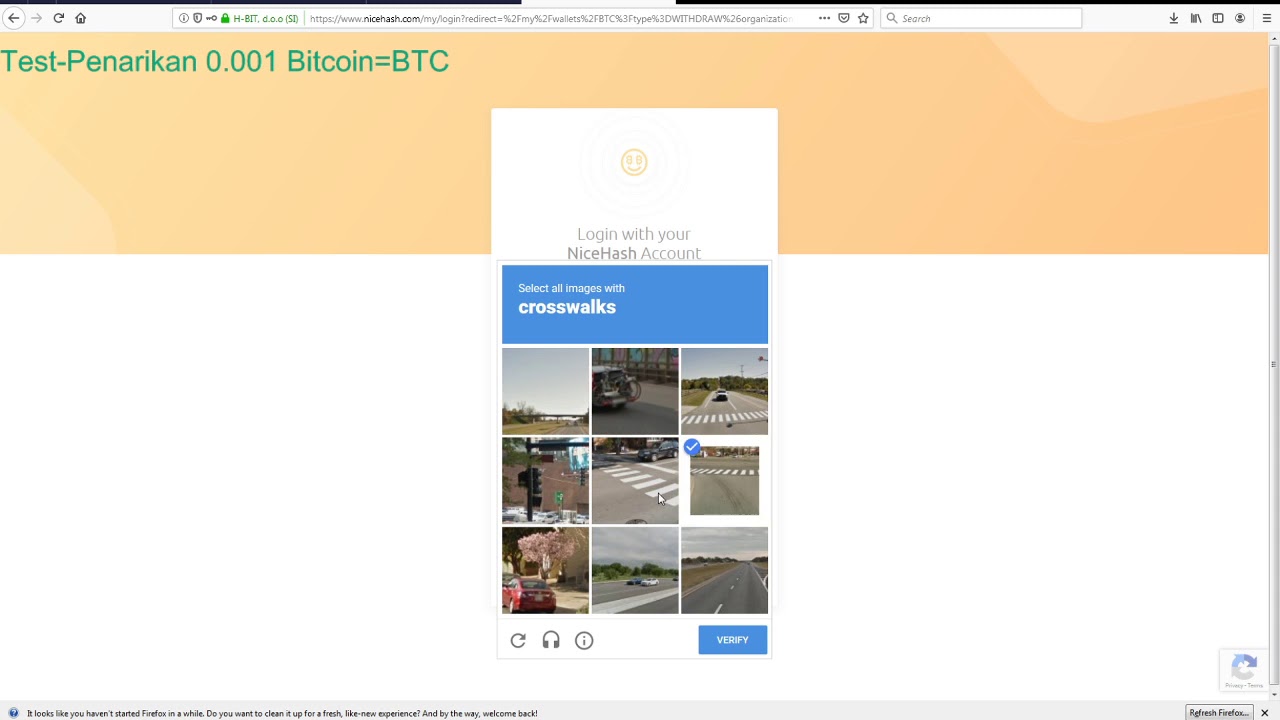
Task: Get an audio captcha challenge
Action: pos(551,640)
